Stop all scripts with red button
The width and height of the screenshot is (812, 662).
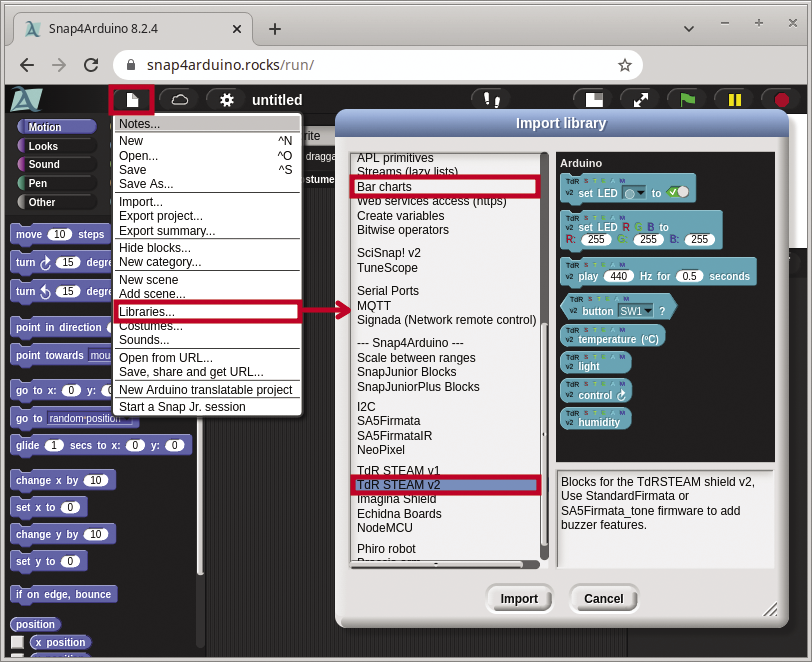click(781, 99)
